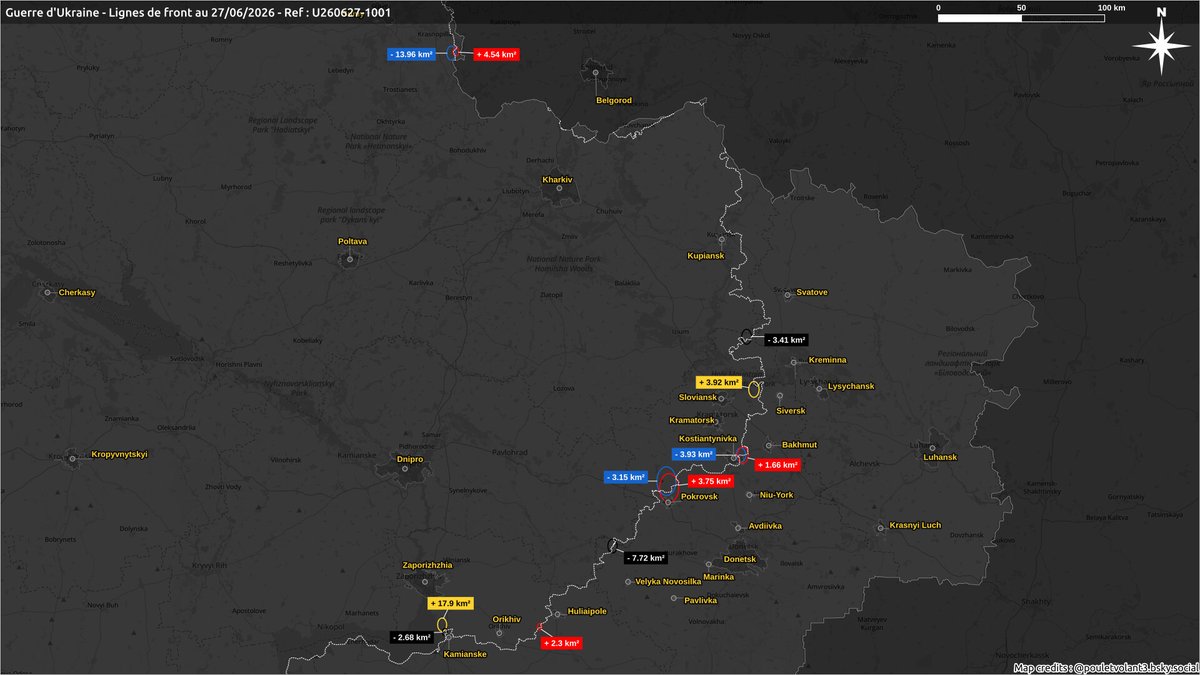
Task: Click the '100 km' scale label
Action: pyautogui.click(x=1111, y=7)
